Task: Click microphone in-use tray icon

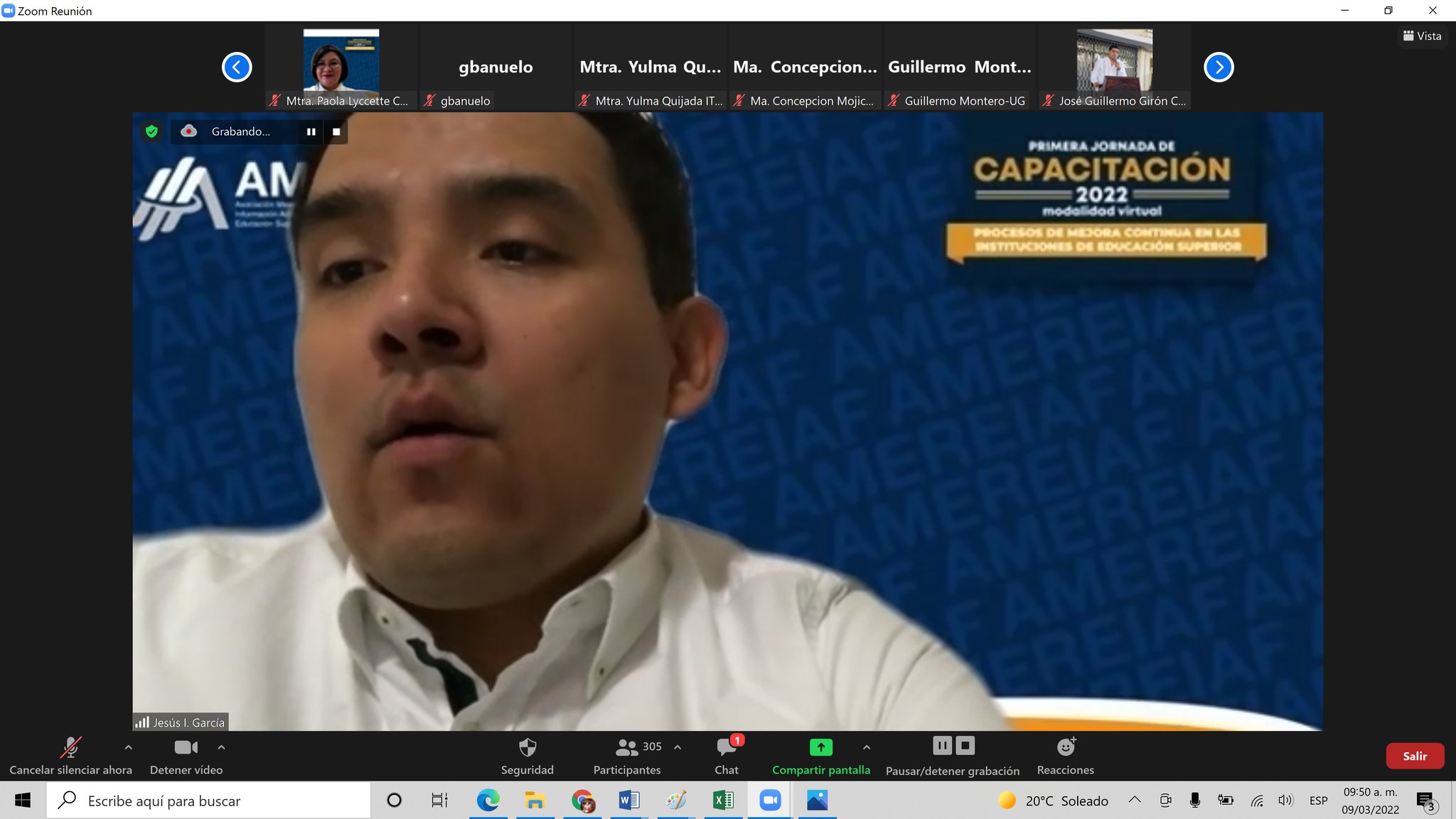Action: [x=1195, y=800]
